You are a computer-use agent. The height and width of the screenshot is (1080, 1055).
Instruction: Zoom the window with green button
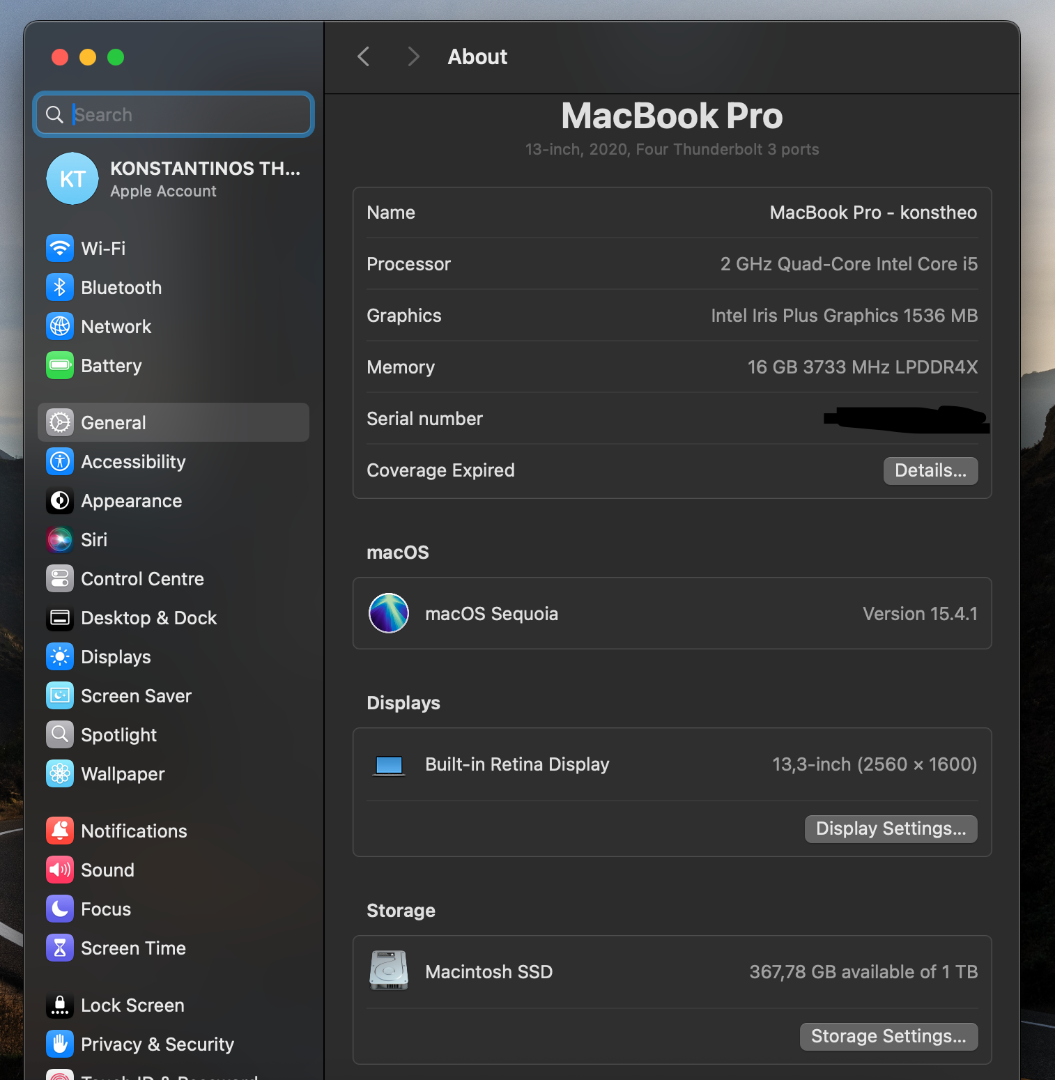click(116, 57)
